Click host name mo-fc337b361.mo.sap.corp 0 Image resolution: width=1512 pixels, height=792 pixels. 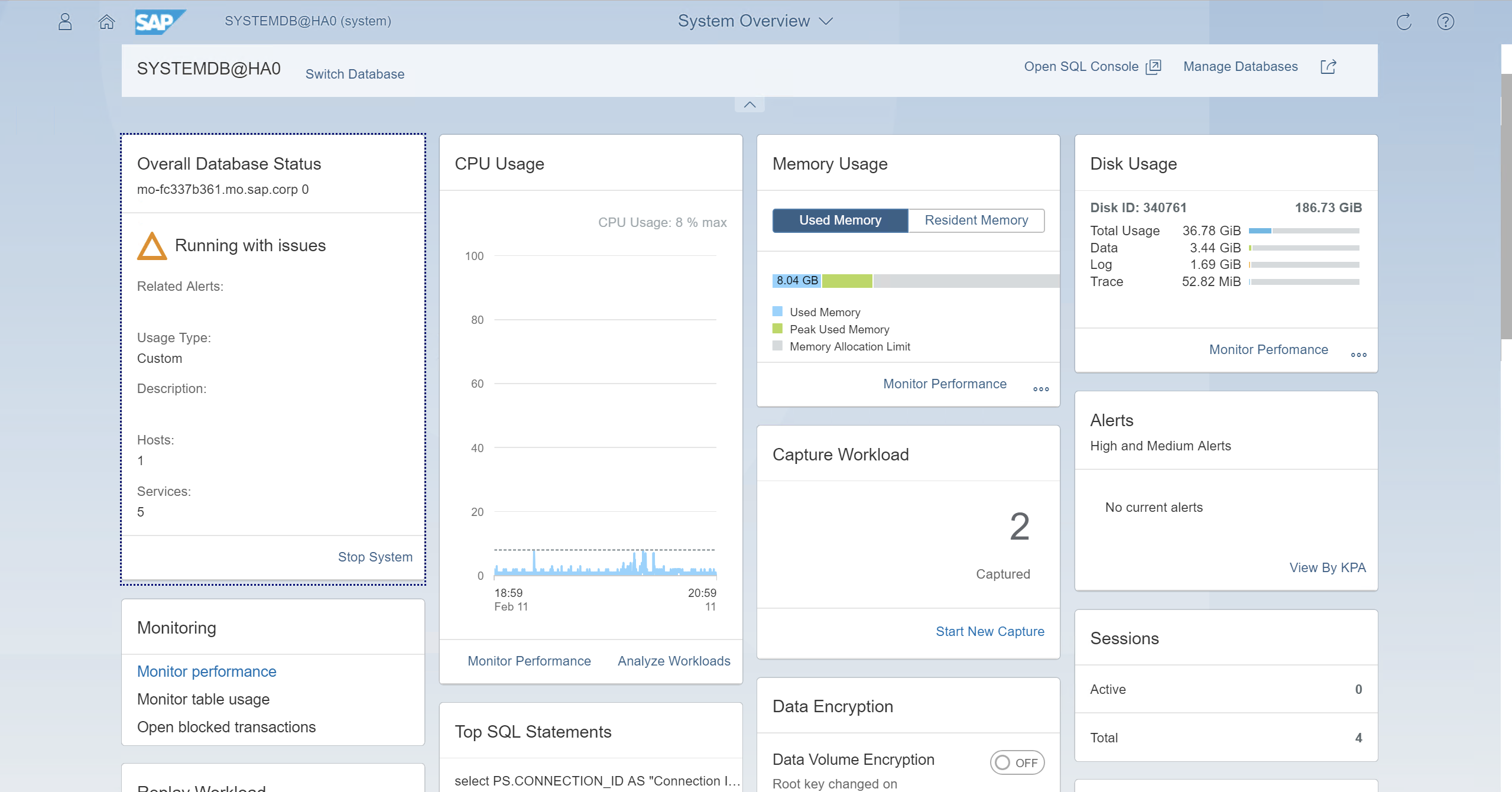pos(223,190)
